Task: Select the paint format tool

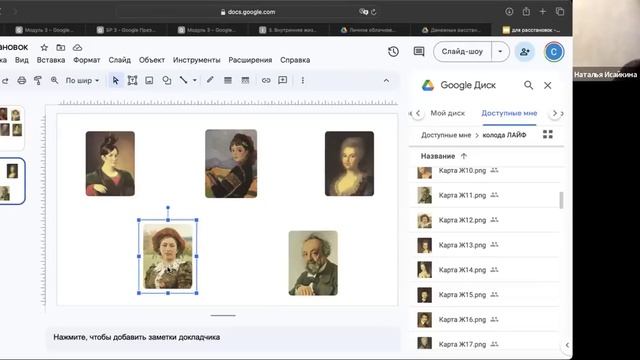Action: 38,81
